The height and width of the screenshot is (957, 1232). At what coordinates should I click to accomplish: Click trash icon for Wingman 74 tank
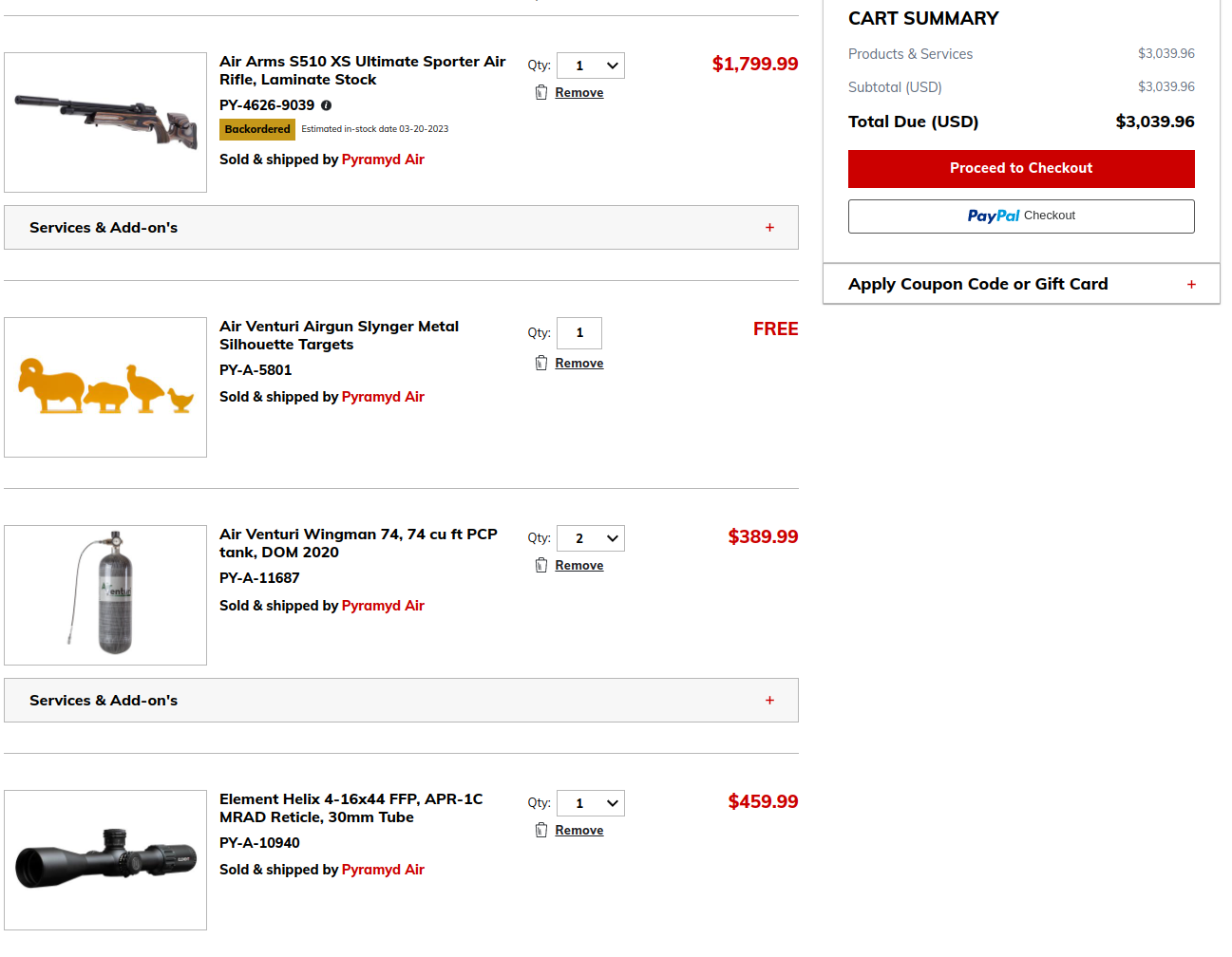541,565
